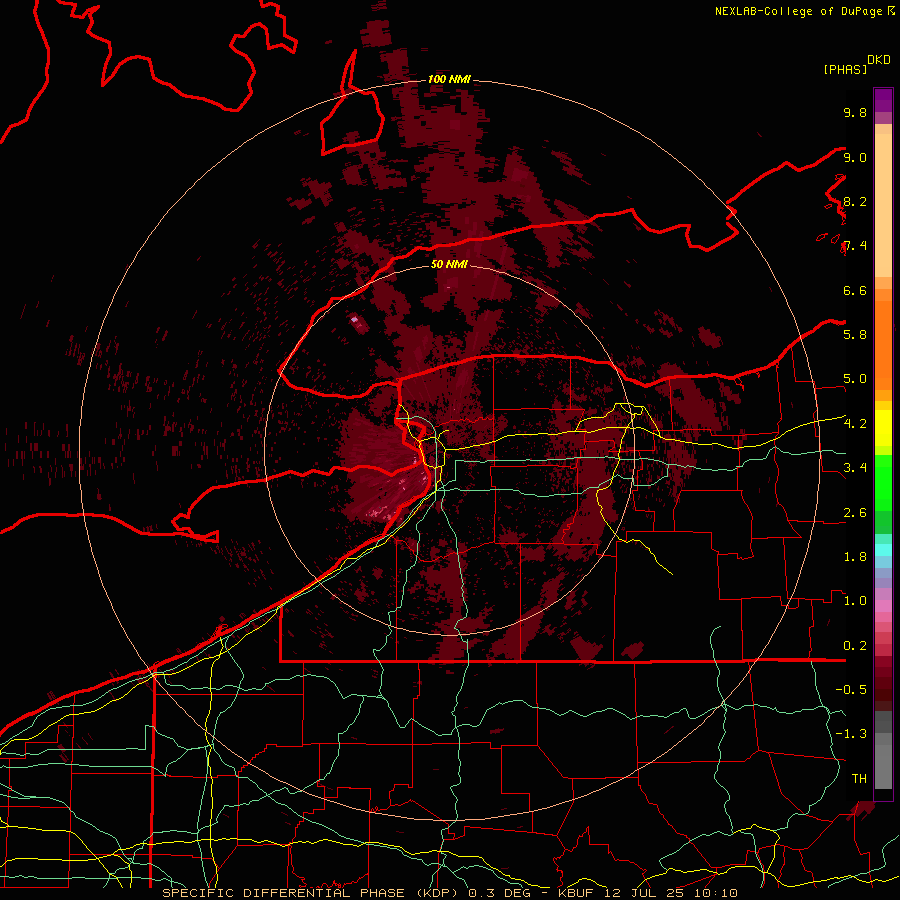The width and height of the screenshot is (900, 900).
Task: Click the 5.0 legend value
Action: pos(855,379)
